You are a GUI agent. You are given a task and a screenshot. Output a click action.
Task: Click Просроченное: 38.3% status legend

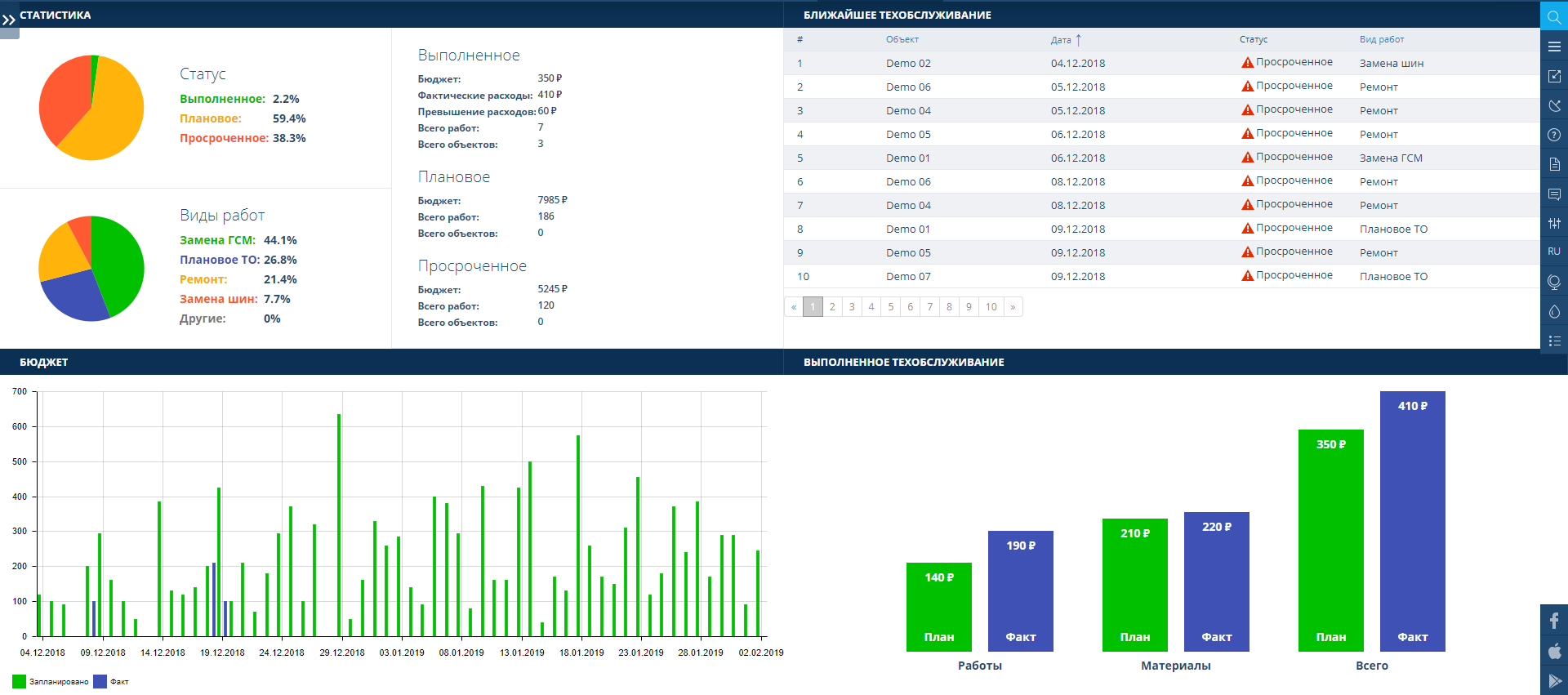pyautogui.click(x=243, y=138)
